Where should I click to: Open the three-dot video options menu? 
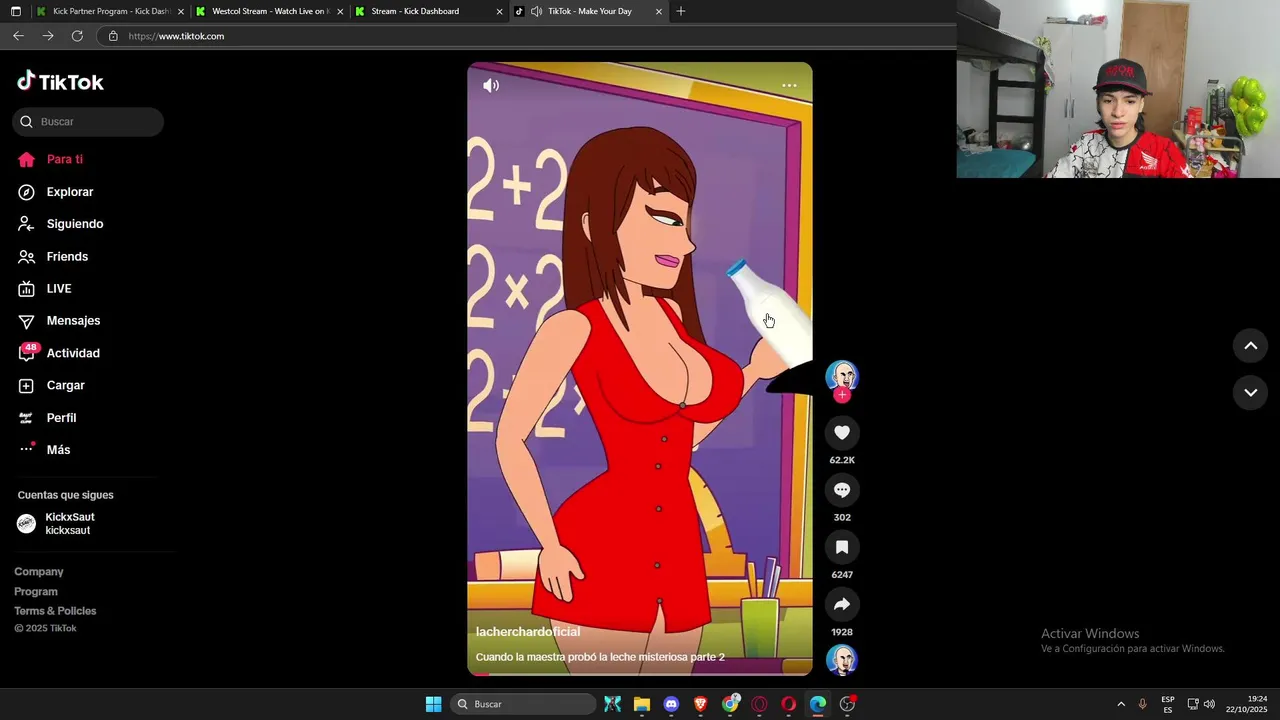[x=789, y=86]
